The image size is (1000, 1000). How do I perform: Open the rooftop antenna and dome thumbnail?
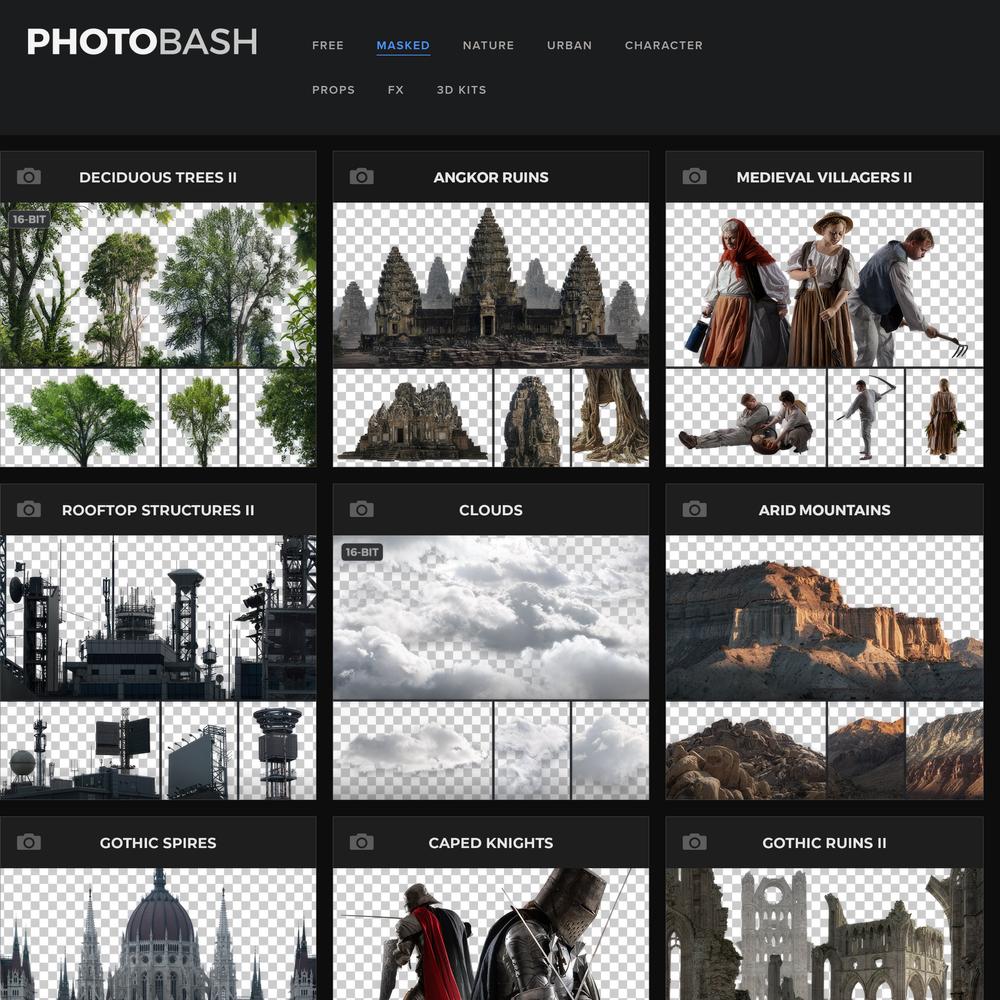pos(80,751)
